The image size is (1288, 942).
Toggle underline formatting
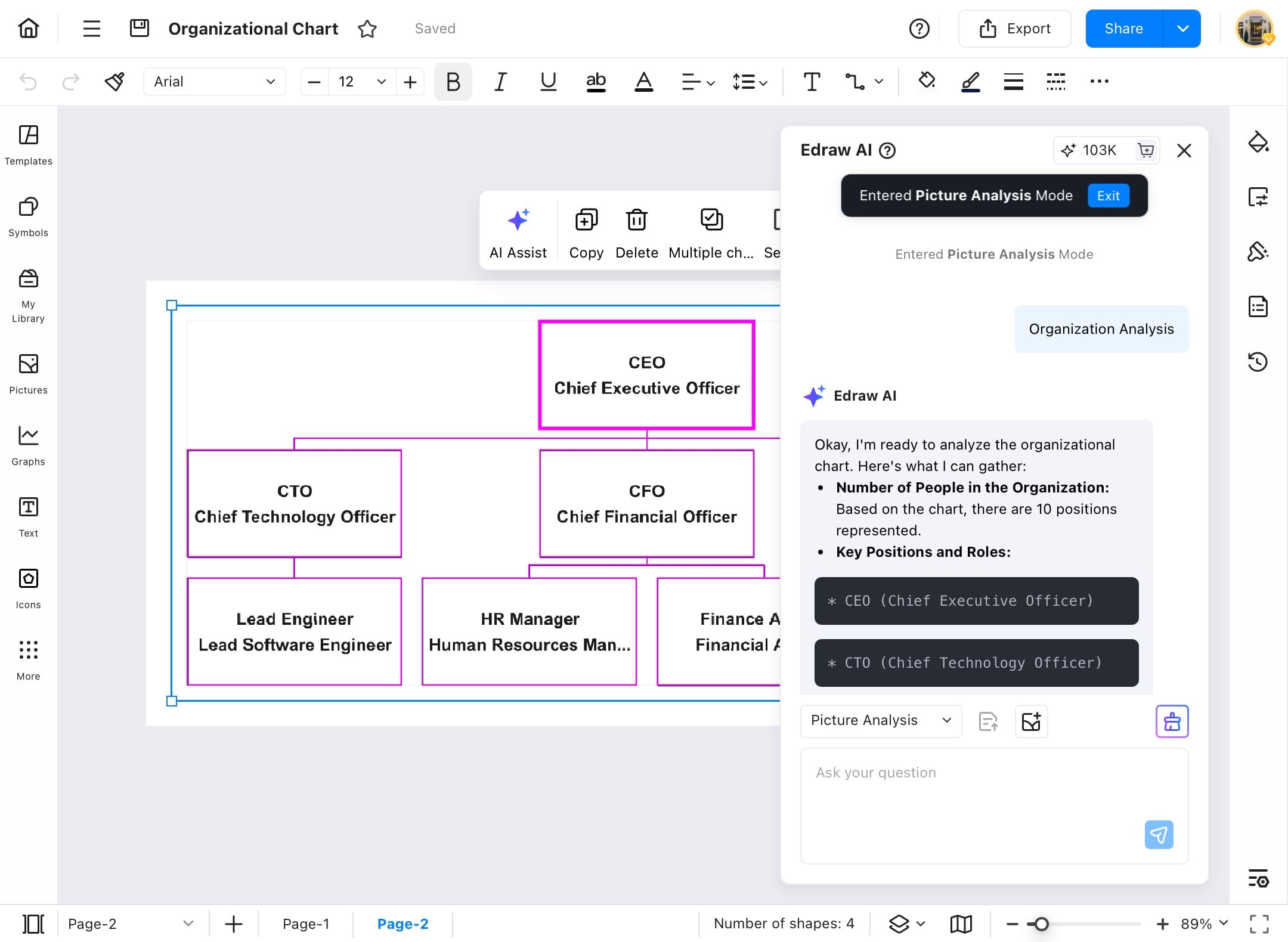(547, 82)
